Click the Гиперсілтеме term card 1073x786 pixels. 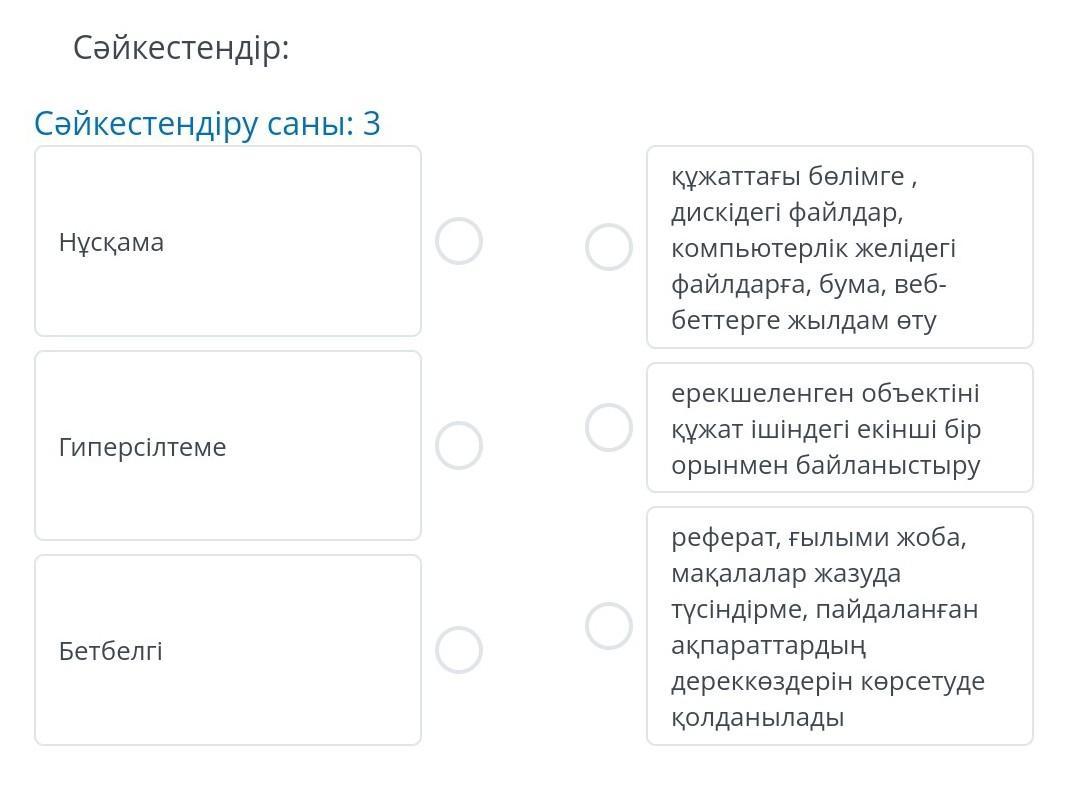pos(228,445)
